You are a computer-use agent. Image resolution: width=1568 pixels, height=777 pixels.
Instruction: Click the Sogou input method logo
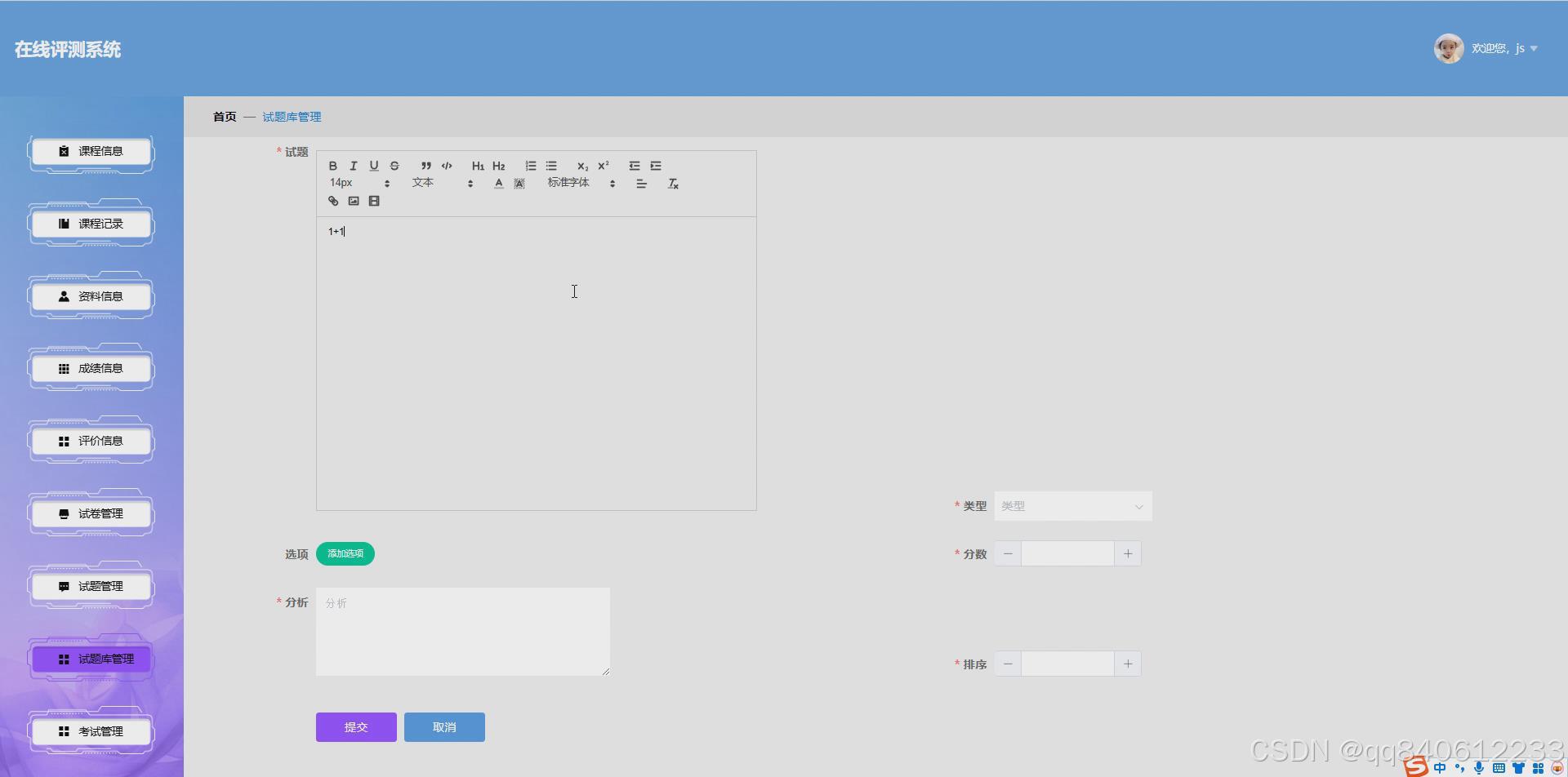[x=1416, y=767]
